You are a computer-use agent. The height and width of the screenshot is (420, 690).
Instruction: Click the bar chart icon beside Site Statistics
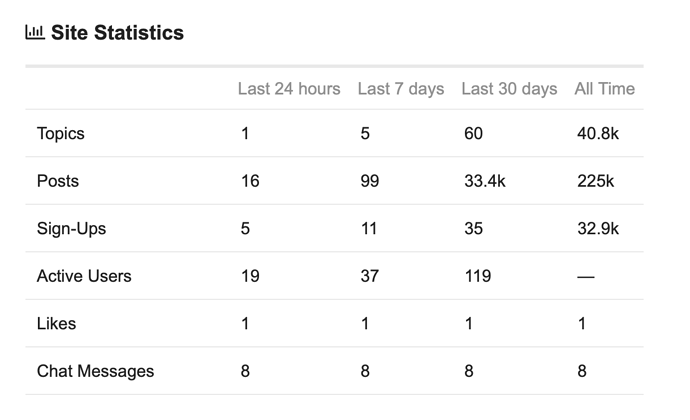tap(35, 33)
